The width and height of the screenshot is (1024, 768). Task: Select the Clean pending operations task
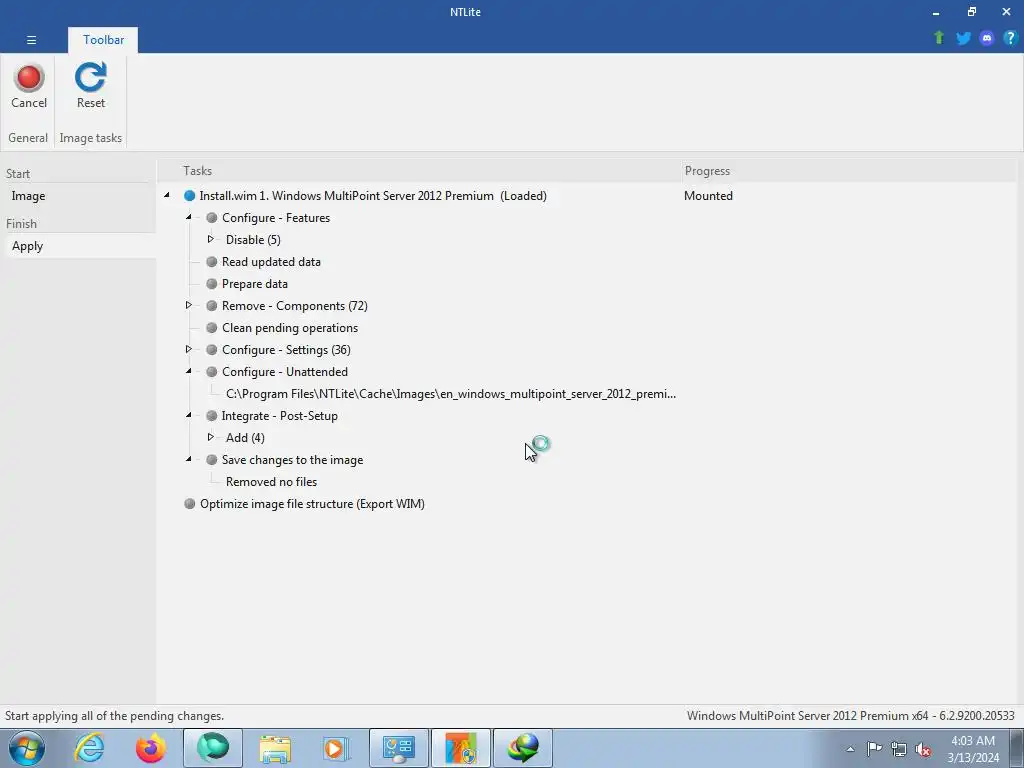click(290, 328)
